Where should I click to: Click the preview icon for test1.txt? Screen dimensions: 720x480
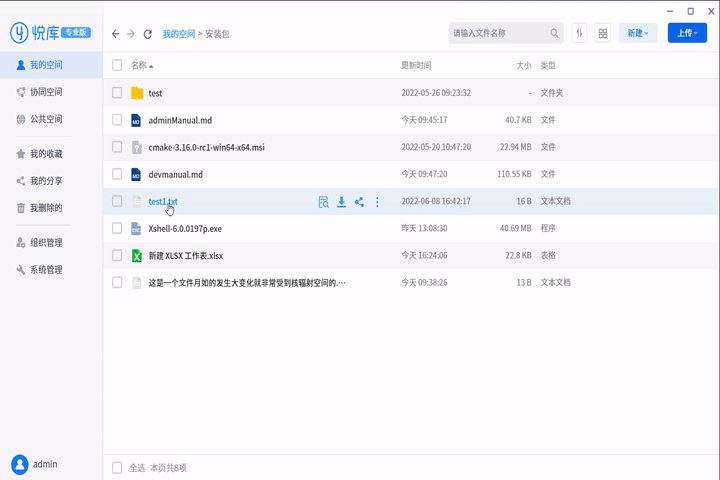pyautogui.click(x=323, y=202)
